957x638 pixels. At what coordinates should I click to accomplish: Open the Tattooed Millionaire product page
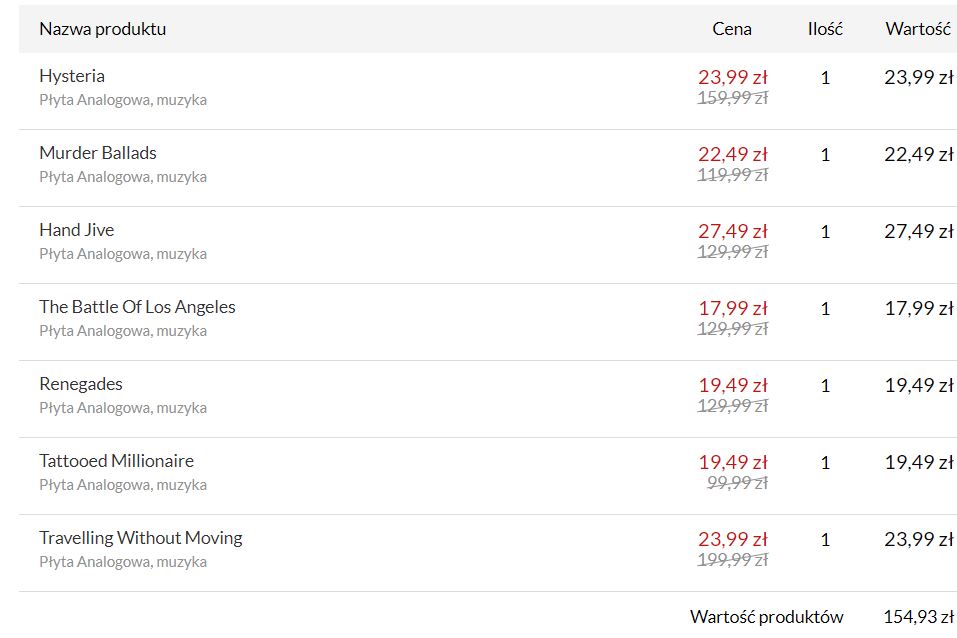(116, 461)
